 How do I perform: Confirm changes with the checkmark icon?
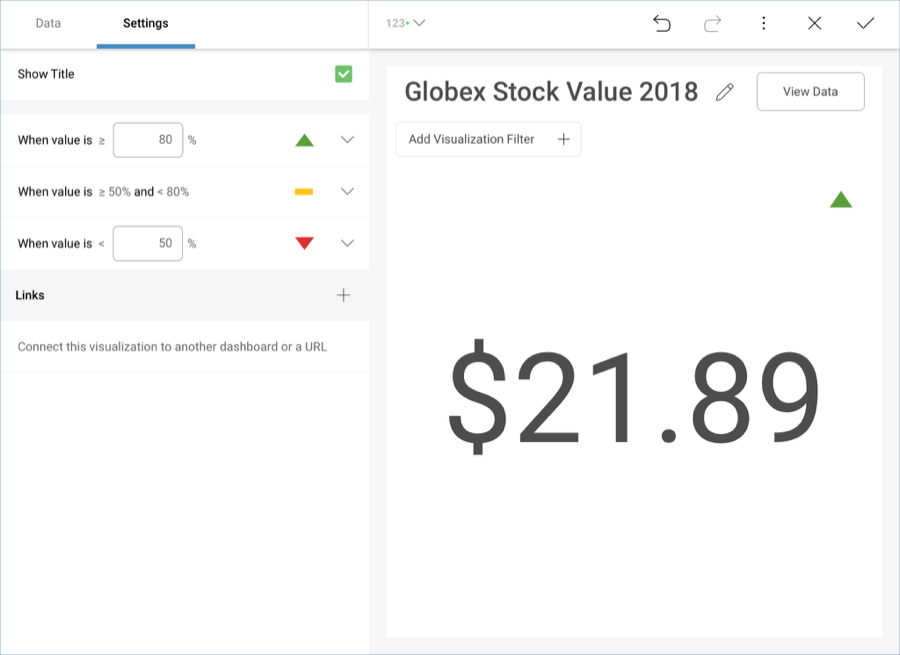pos(866,23)
